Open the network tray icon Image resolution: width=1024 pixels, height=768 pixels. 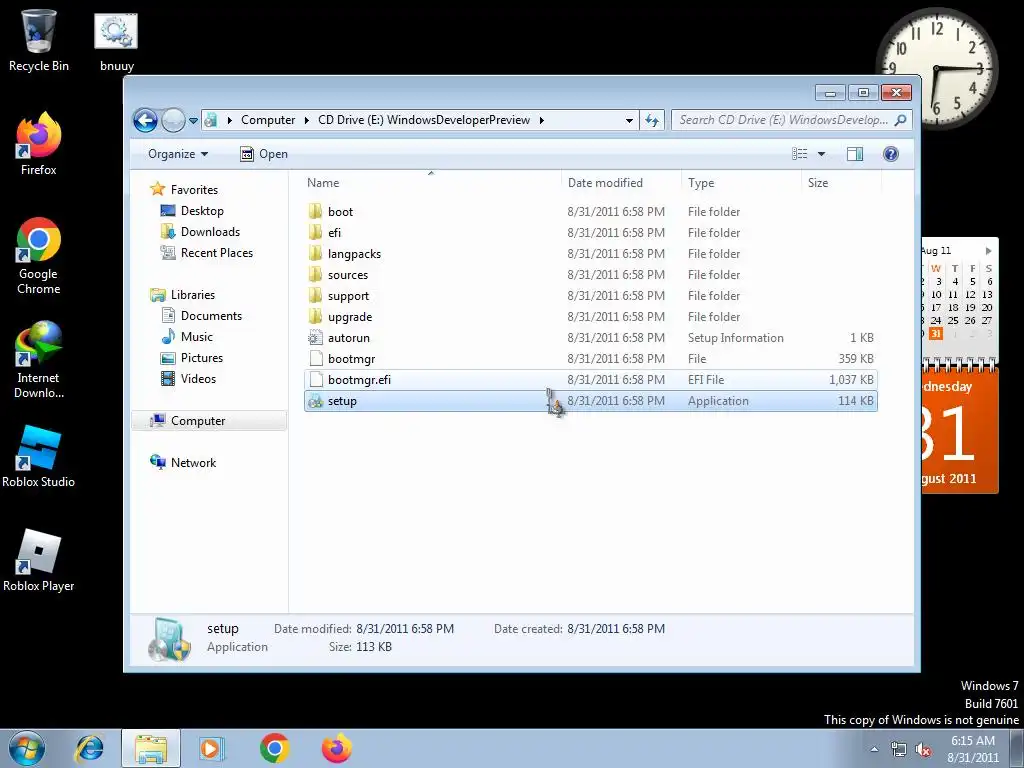(899, 750)
